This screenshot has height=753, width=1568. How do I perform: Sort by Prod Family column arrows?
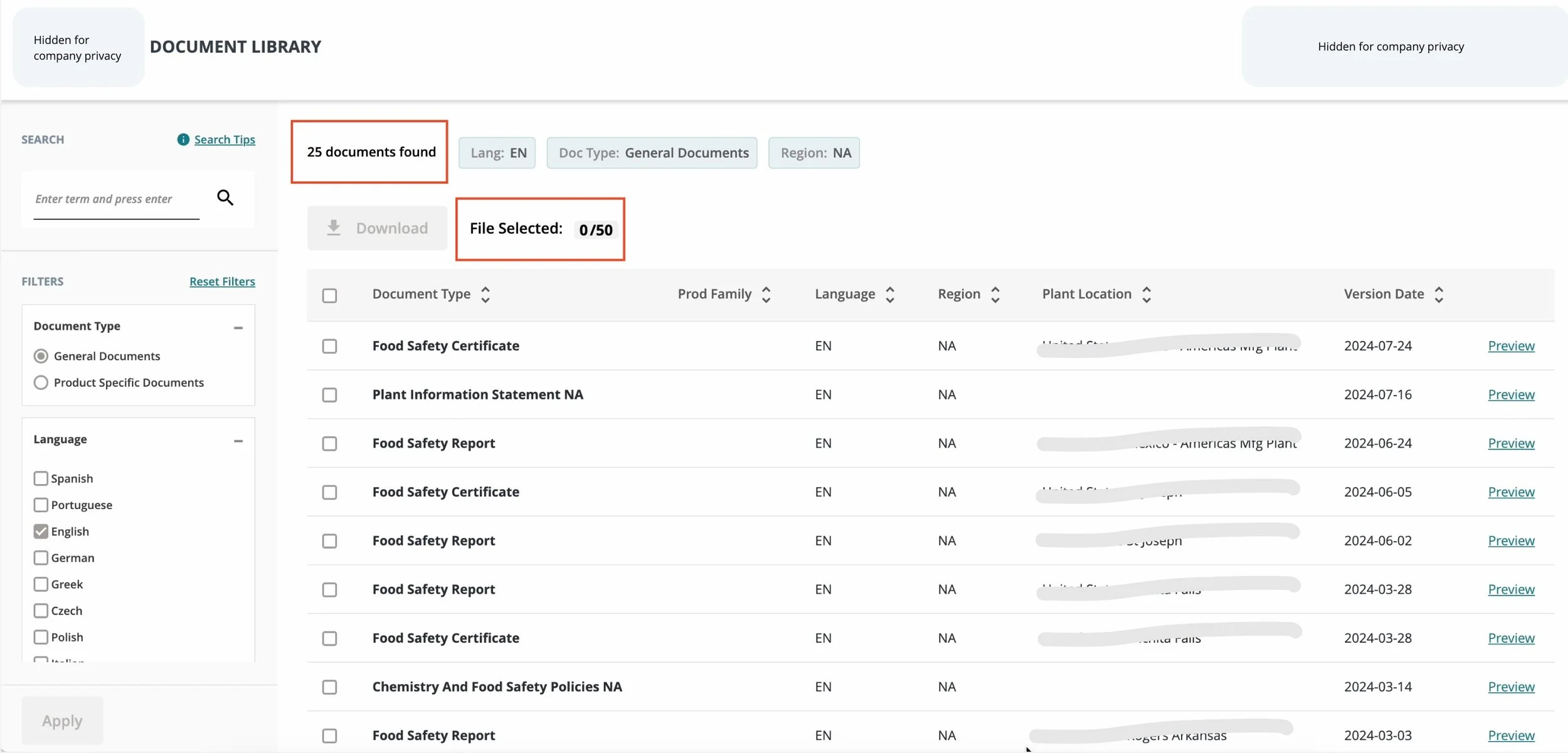766,295
